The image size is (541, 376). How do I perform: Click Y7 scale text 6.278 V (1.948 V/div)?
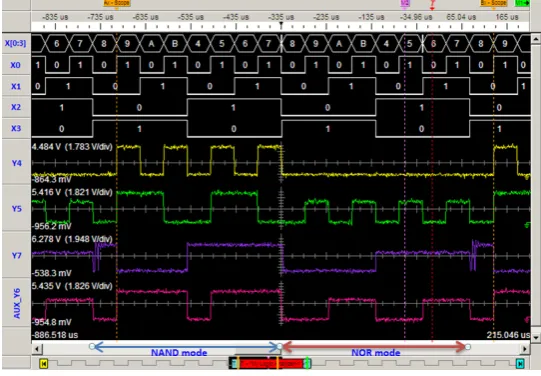click(x=72, y=239)
